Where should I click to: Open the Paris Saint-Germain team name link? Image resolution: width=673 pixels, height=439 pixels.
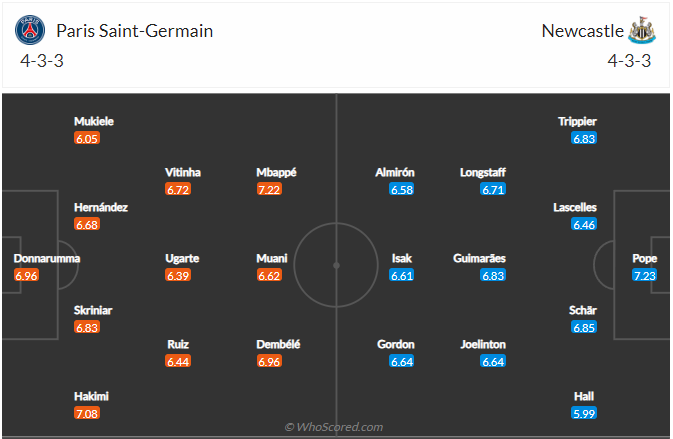click(134, 30)
